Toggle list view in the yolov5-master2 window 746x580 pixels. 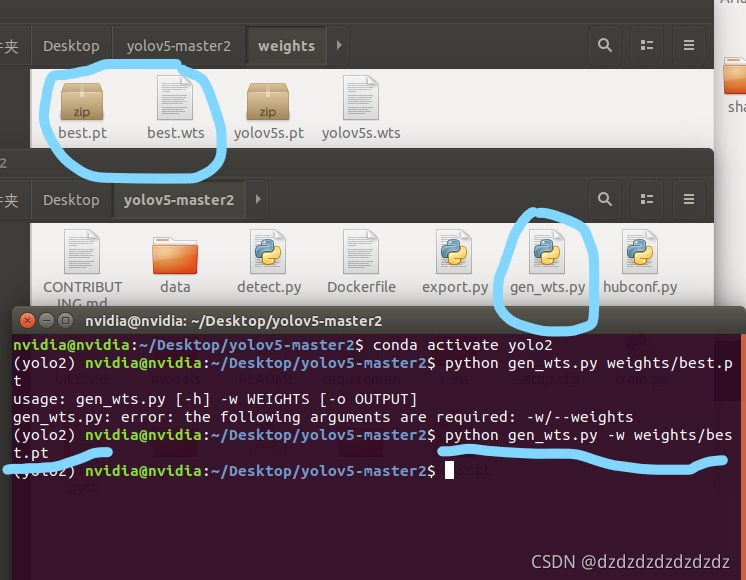[647, 199]
